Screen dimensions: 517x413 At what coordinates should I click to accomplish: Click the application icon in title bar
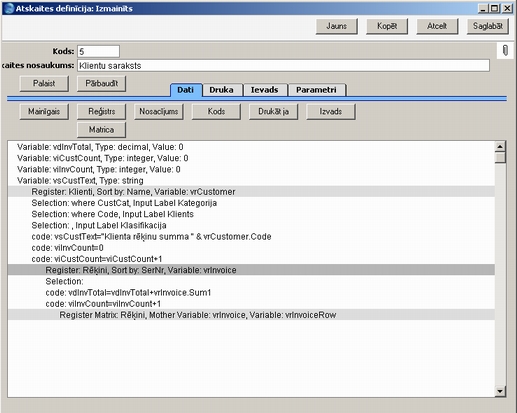[x=9, y=8]
